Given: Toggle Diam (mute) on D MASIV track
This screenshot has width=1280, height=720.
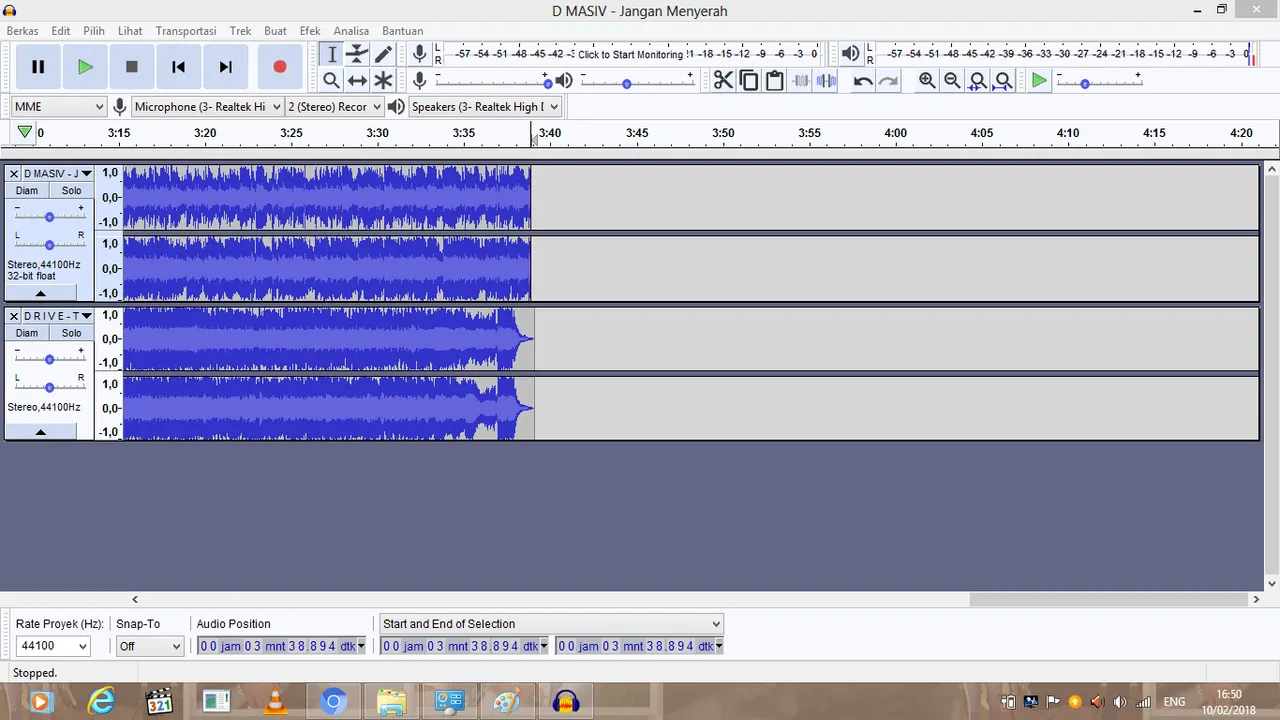Looking at the screenshot, I should tap(27, 191).
